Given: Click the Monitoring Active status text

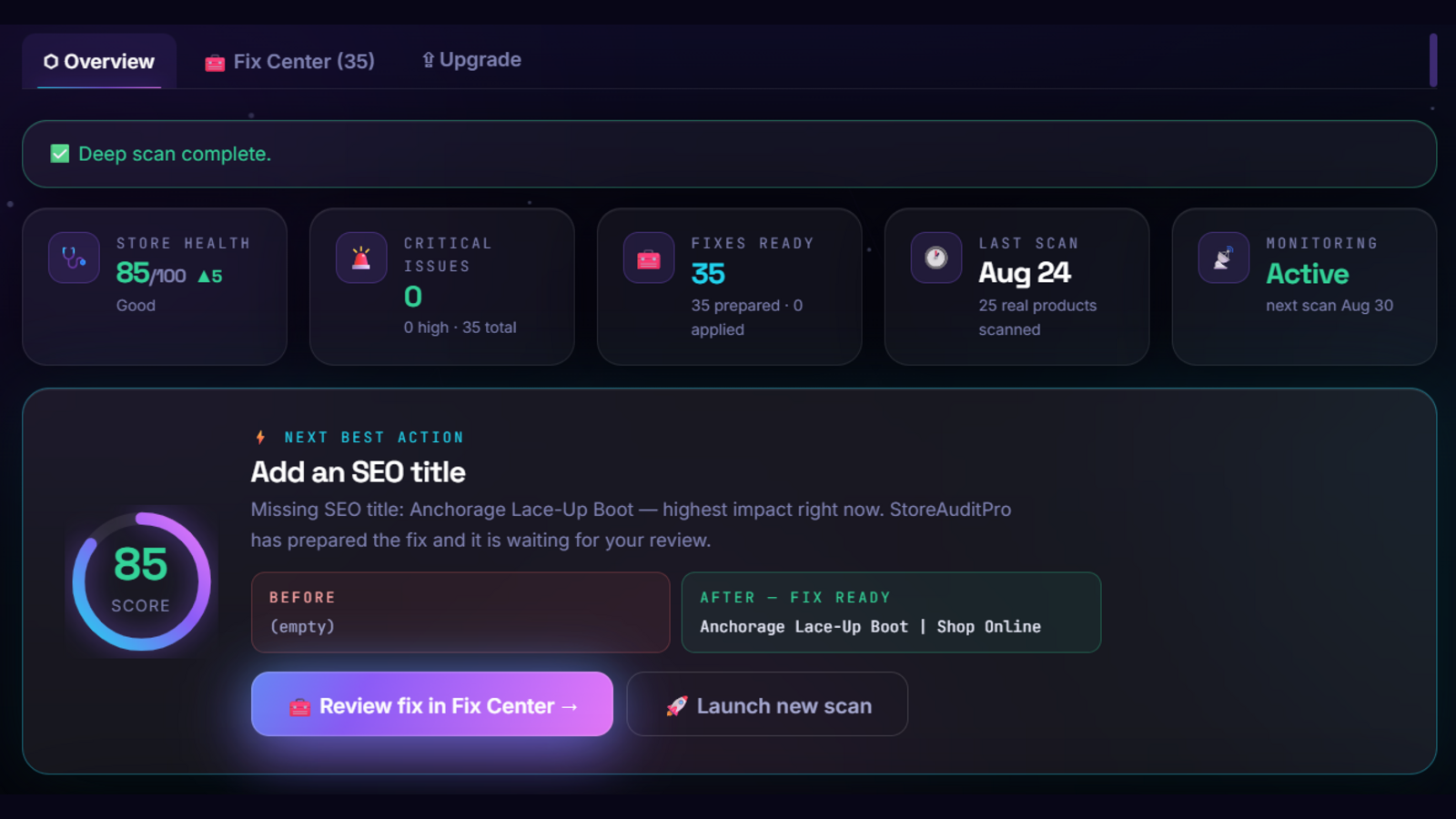Looking at the screenshot, I should pyautogui.click(x=1308, y=274).
